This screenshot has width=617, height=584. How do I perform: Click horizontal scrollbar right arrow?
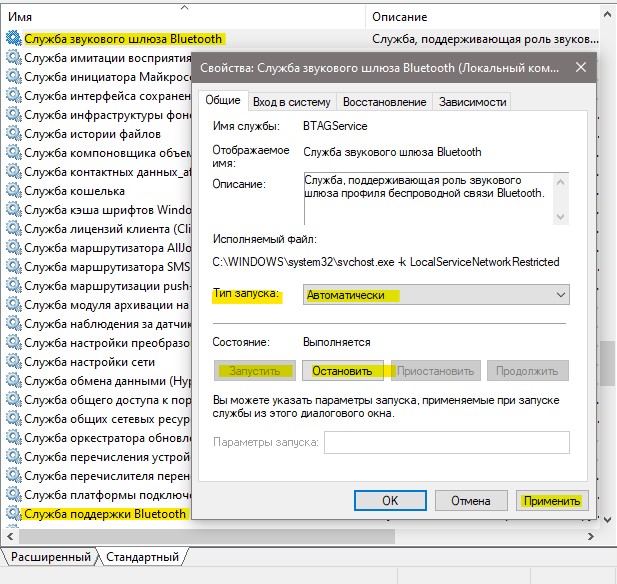(x=590, y=536)
